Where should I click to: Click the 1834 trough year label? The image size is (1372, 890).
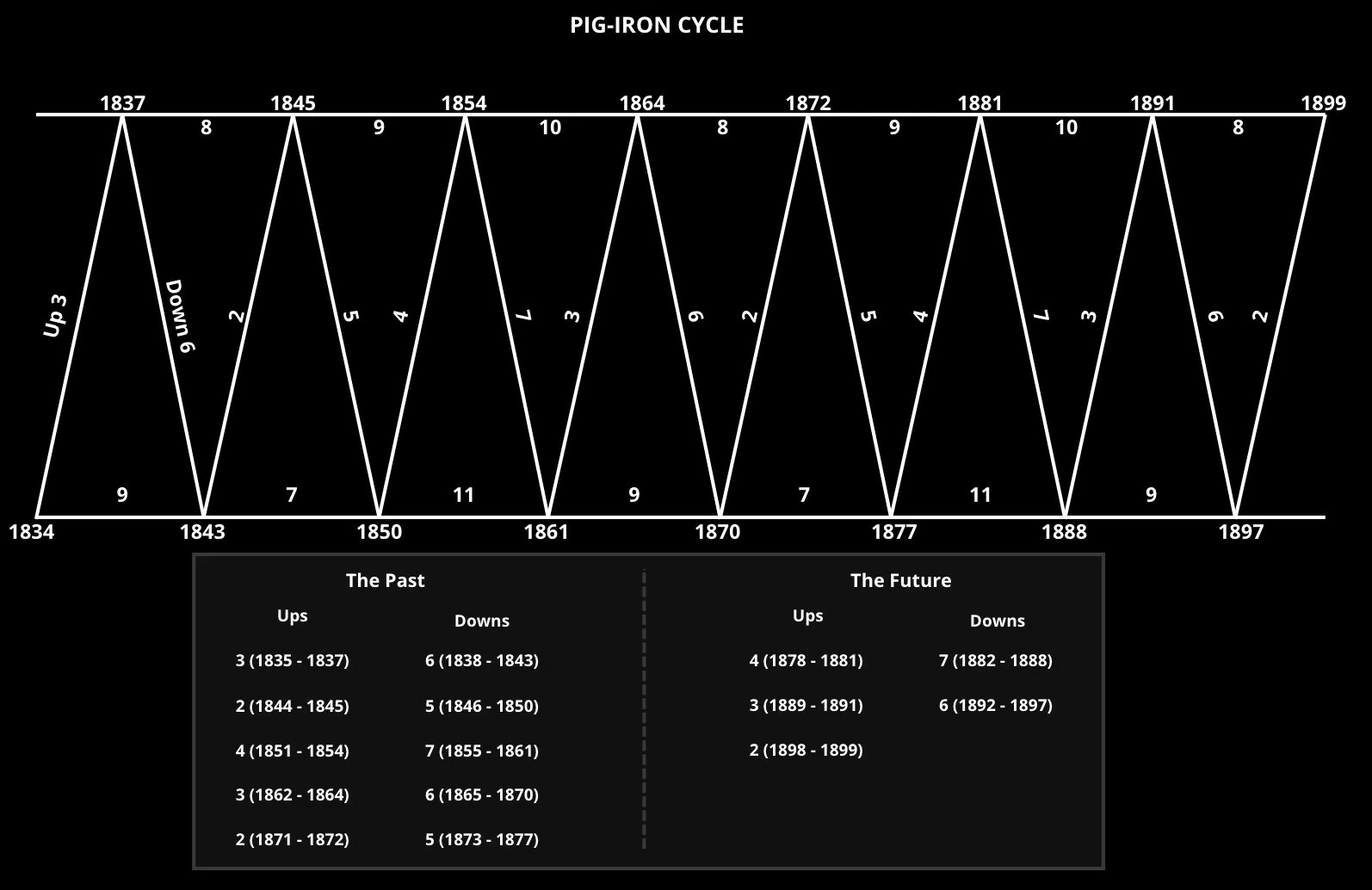[x=31, y=532]
